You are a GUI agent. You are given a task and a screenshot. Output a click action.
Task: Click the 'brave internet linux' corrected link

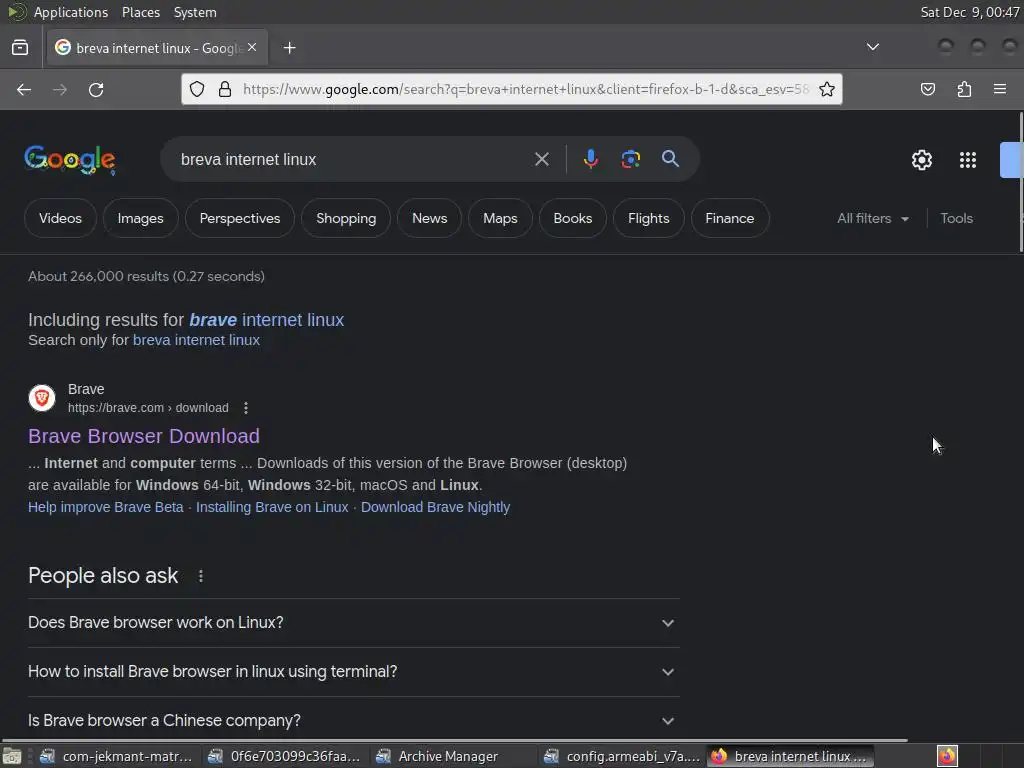266,320
